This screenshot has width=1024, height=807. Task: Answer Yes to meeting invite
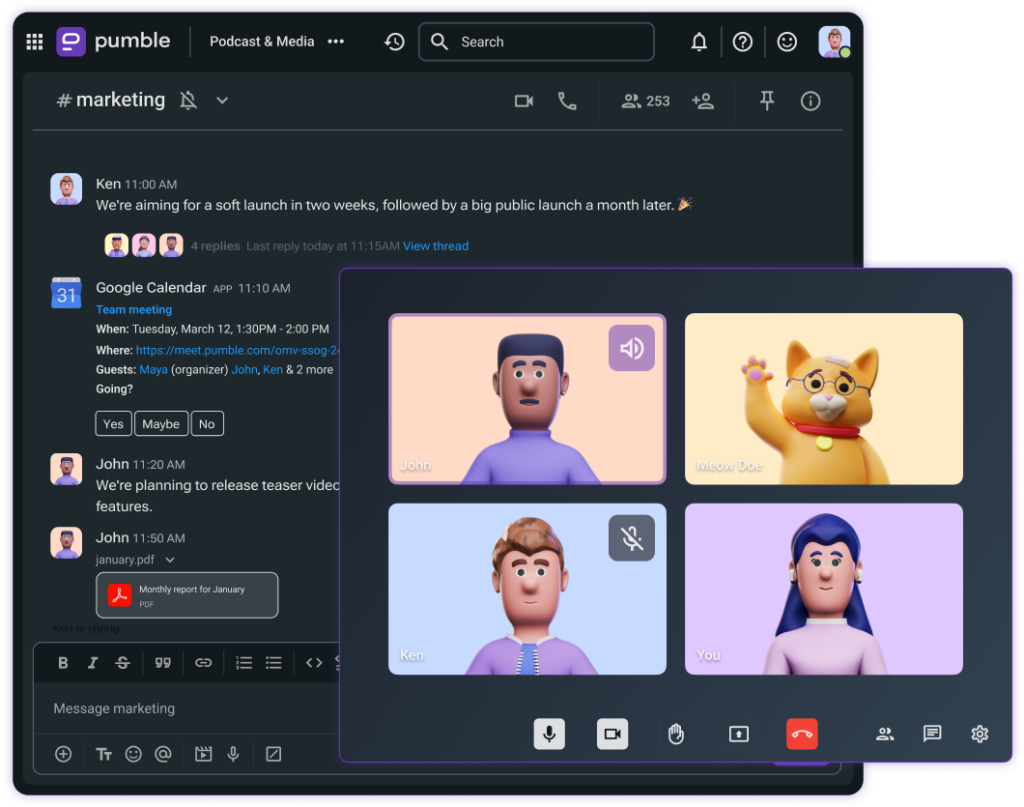[x=113, y=424]
